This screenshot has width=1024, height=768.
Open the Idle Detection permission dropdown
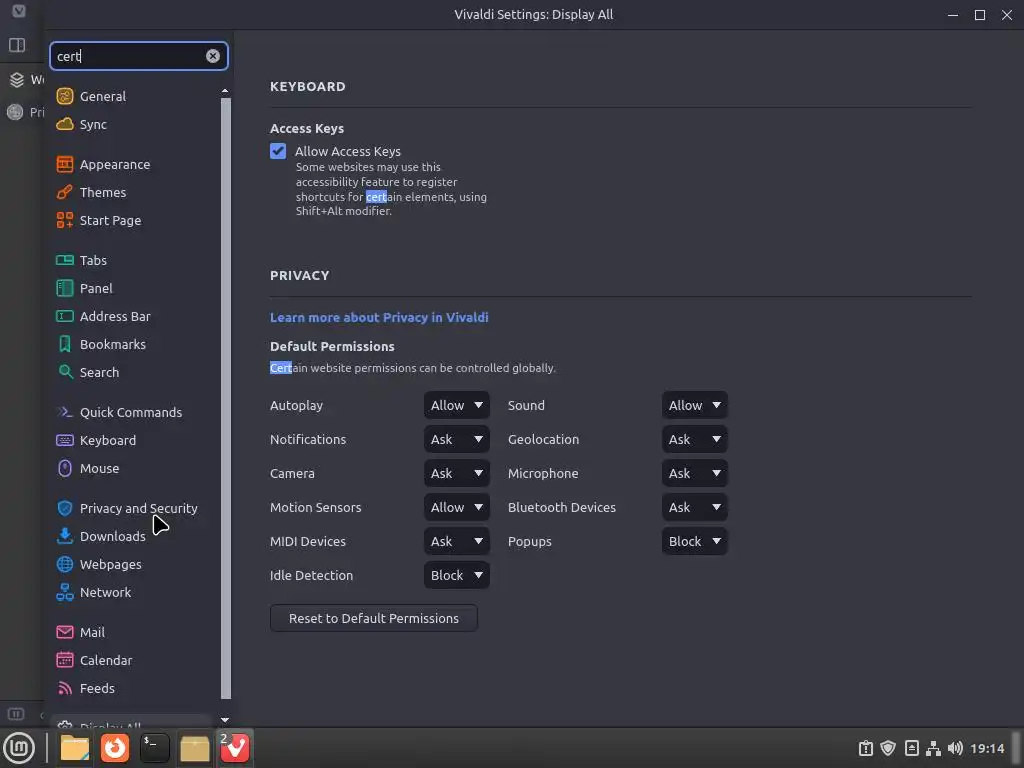[x=456, y=575]
